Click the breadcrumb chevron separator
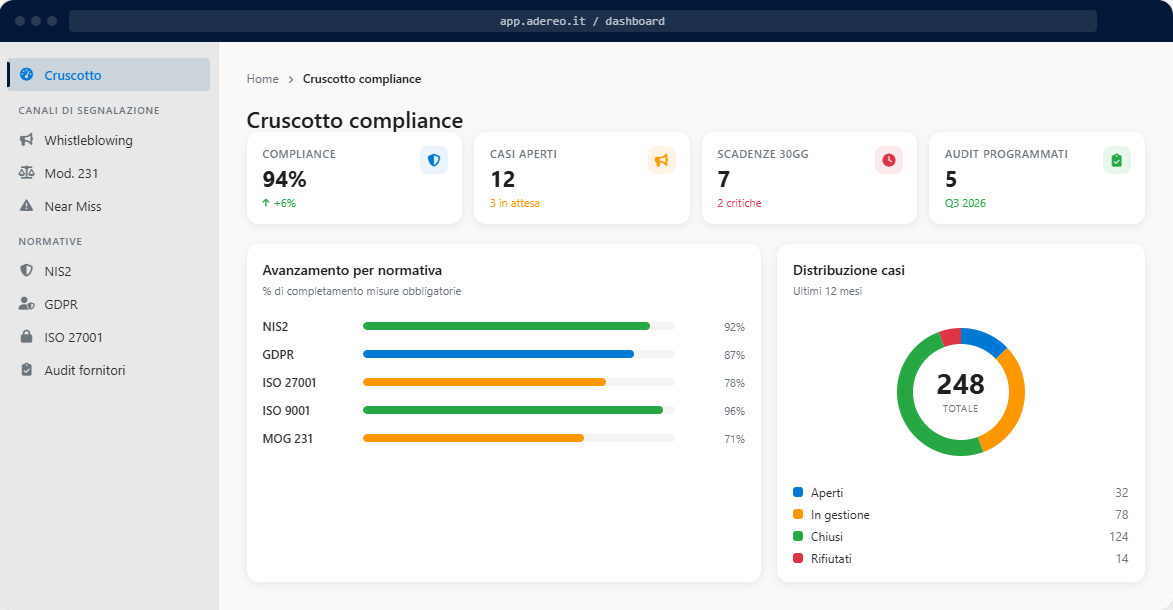The height and width of the screenshot is (610, 1173). (x=291, y=79)
